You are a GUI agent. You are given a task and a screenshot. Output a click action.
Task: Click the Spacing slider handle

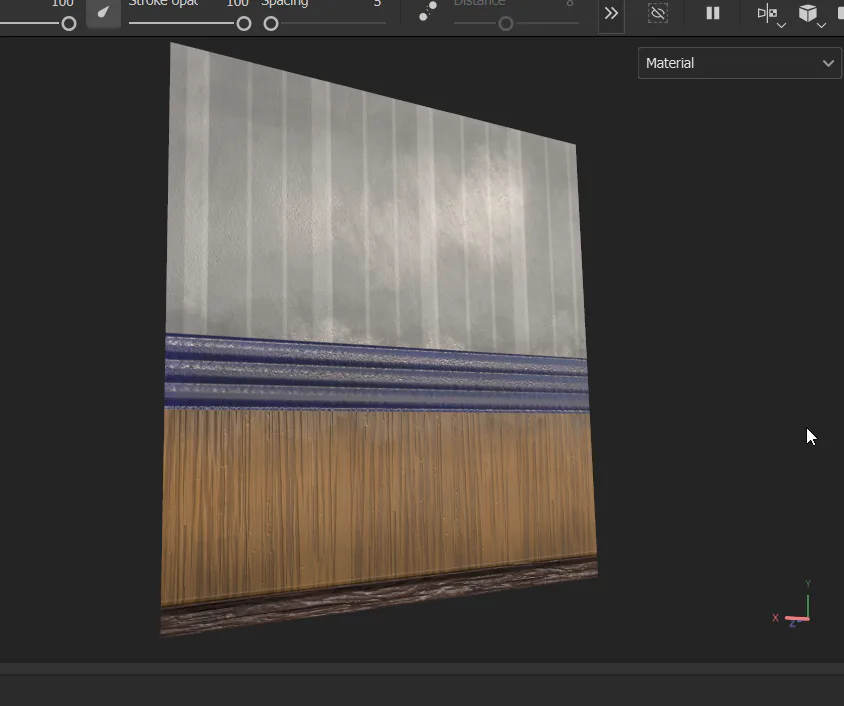271,23
